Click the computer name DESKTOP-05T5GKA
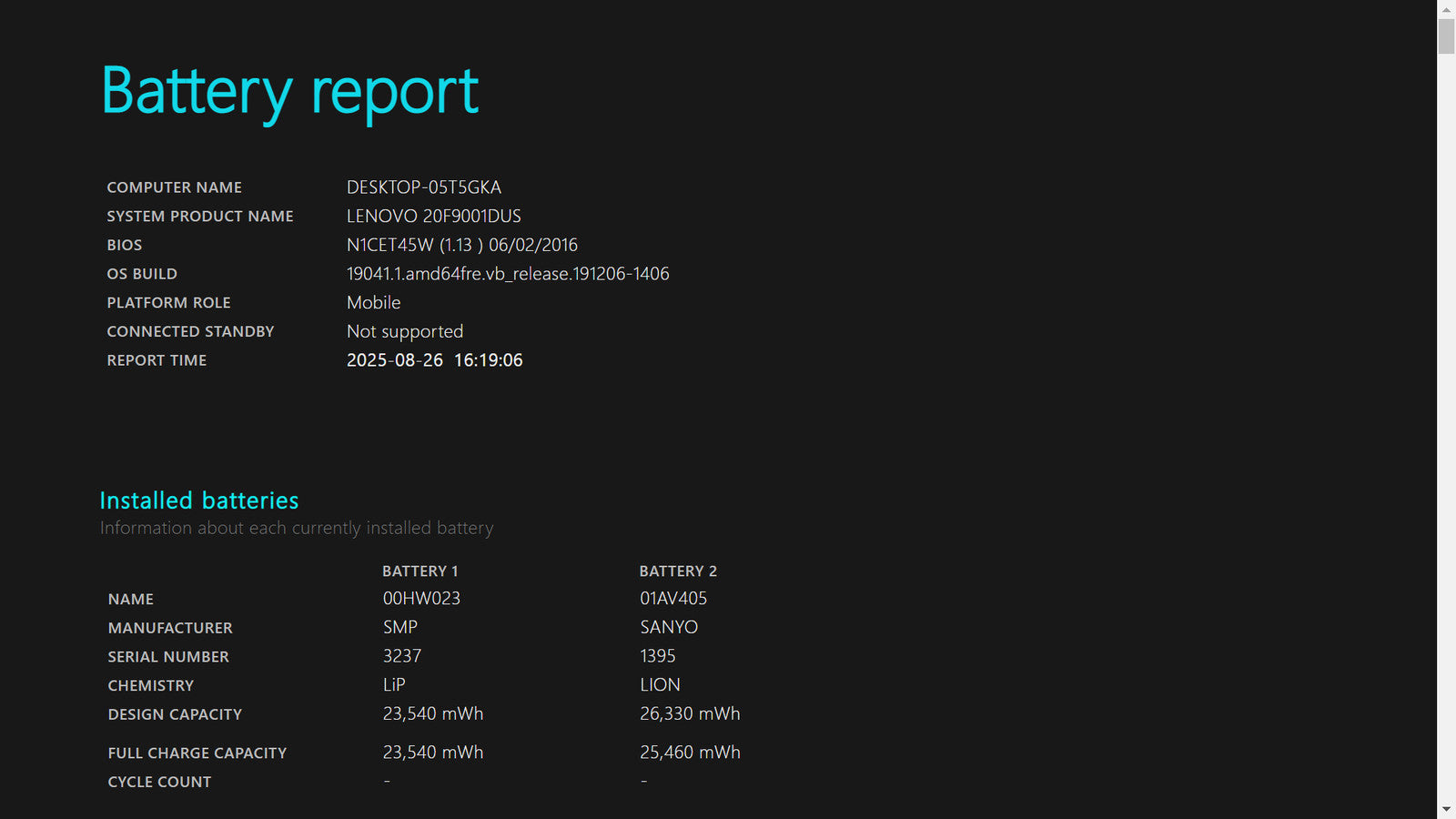This screenshot has height=819, width=1456. (424, 187)
